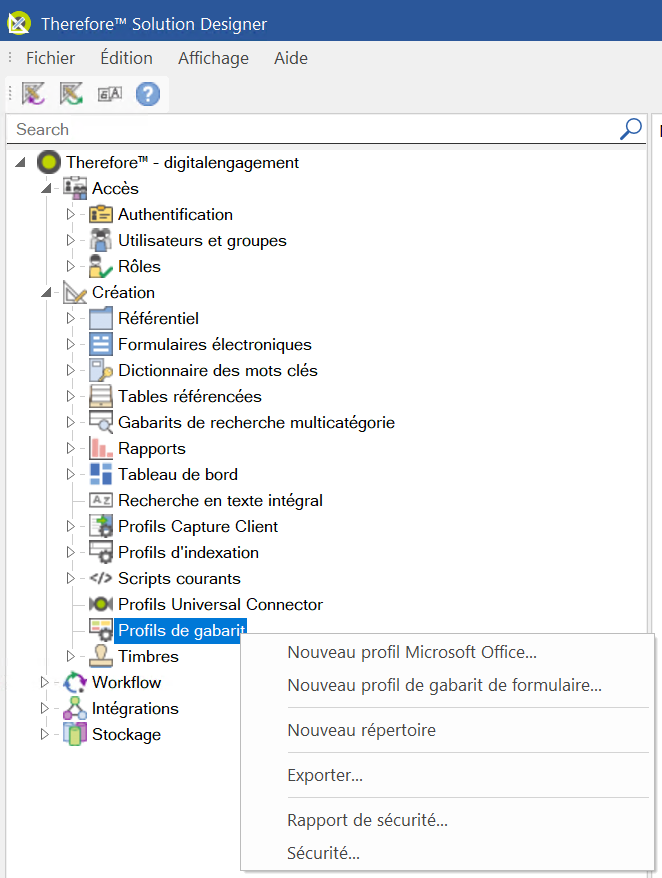Expand the Dictionnaire des mots clés node

[71, 370]
